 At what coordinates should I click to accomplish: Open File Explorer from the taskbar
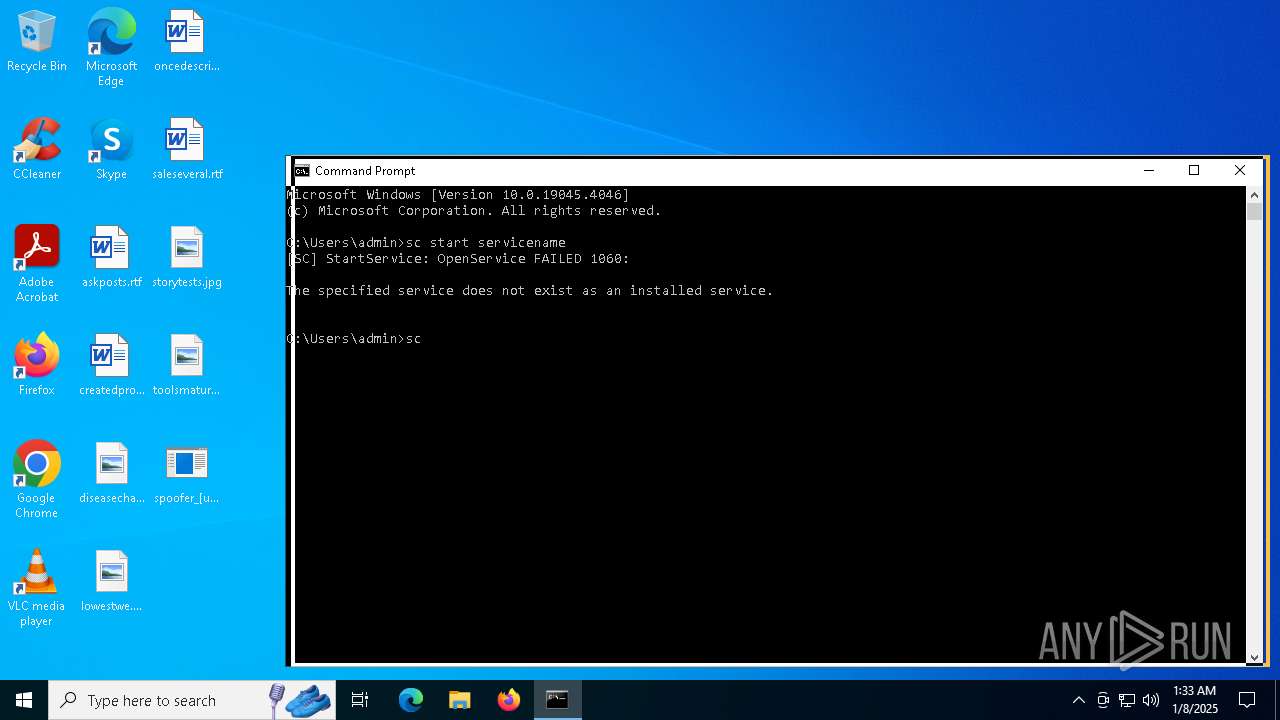(459, 700)
